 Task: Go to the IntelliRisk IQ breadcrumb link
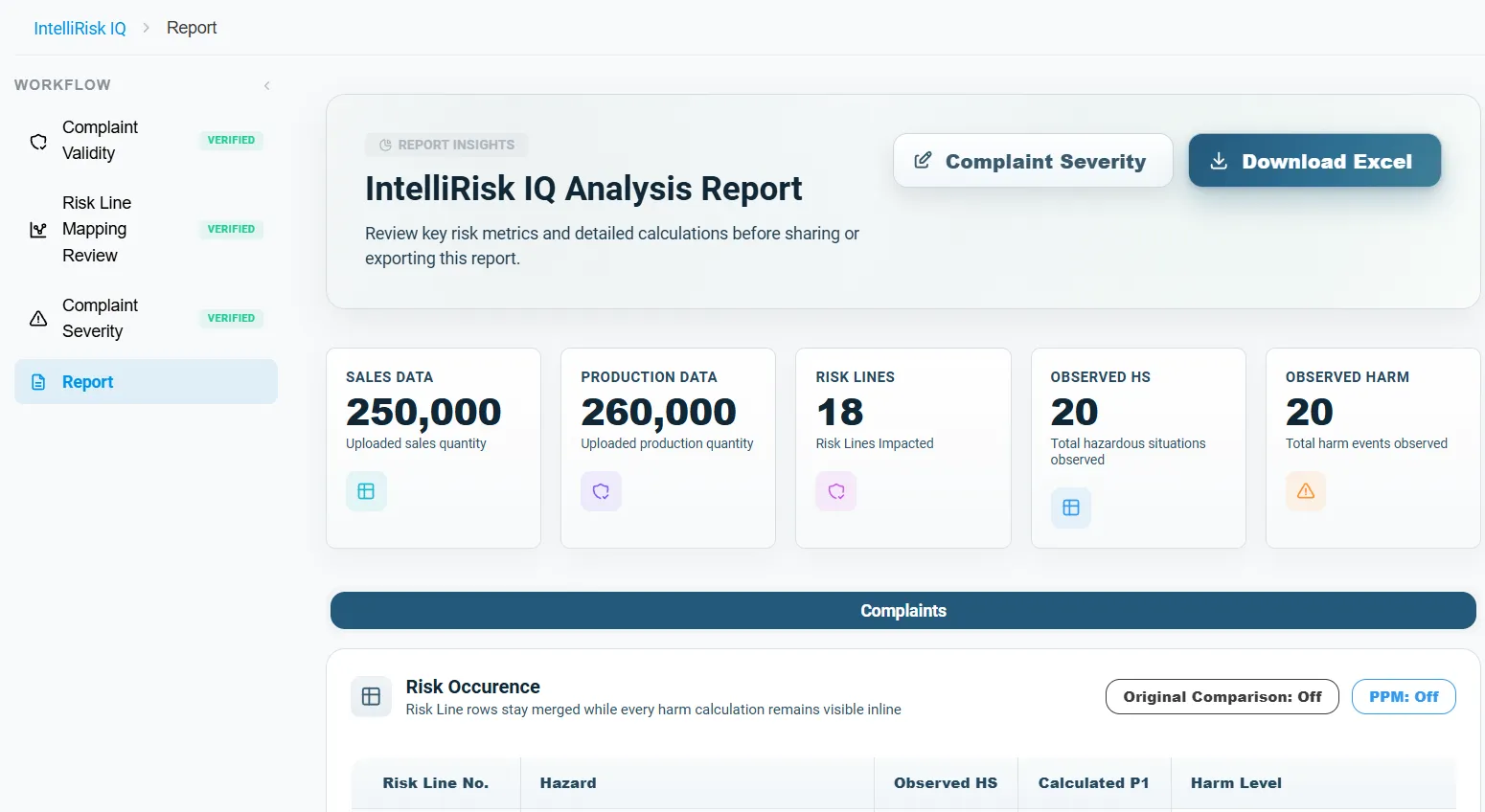80,29
